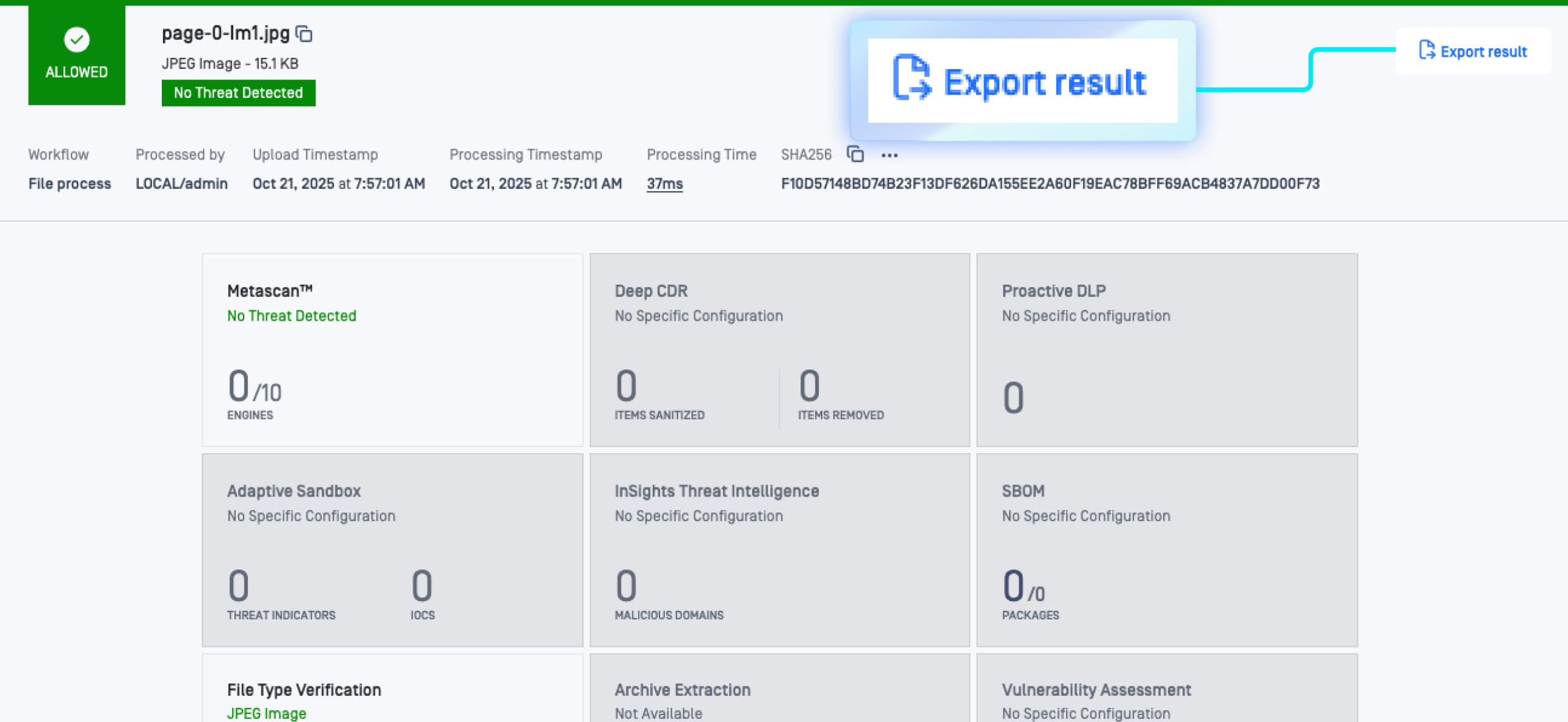Click the 37ms processing time link
The height and width of the screenshot is (722, 1568).
coord(664,184)
